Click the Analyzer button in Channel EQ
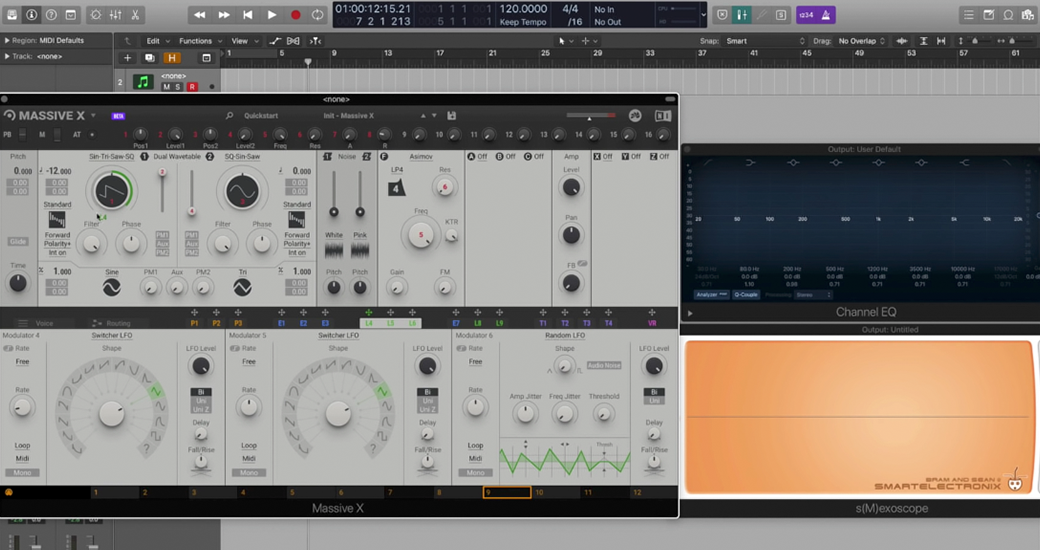 click(711, 294)
